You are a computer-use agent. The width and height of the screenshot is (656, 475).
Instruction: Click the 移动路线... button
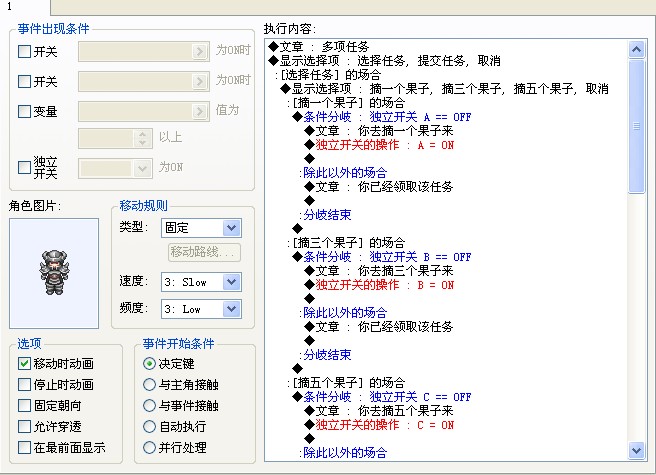point(205,252)
